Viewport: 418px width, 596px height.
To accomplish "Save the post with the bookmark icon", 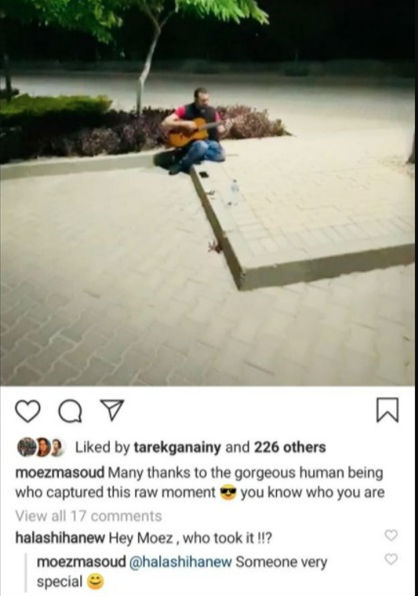I will 388,410.
